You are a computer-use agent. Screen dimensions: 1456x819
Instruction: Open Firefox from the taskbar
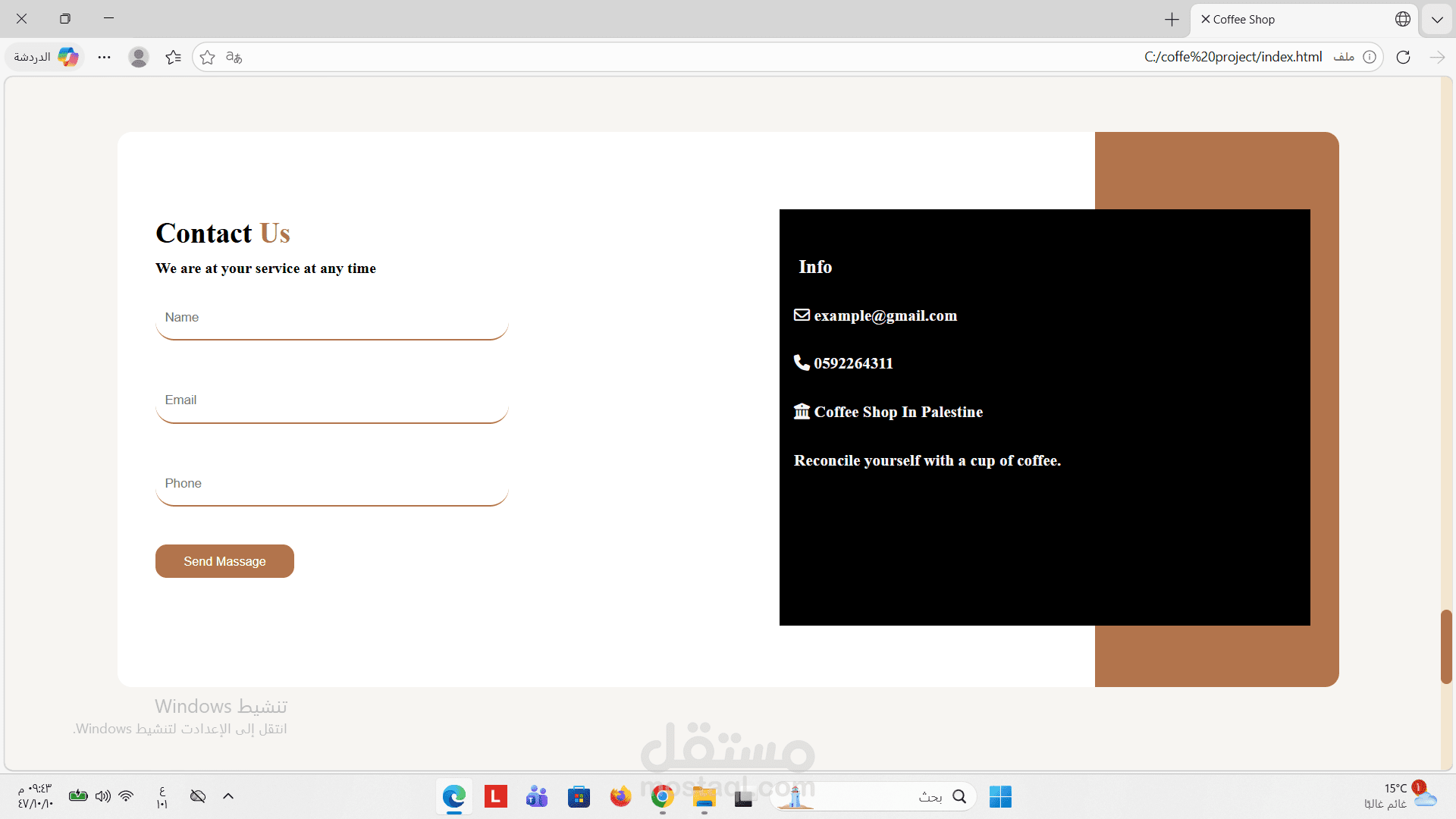tap(620, 796)
